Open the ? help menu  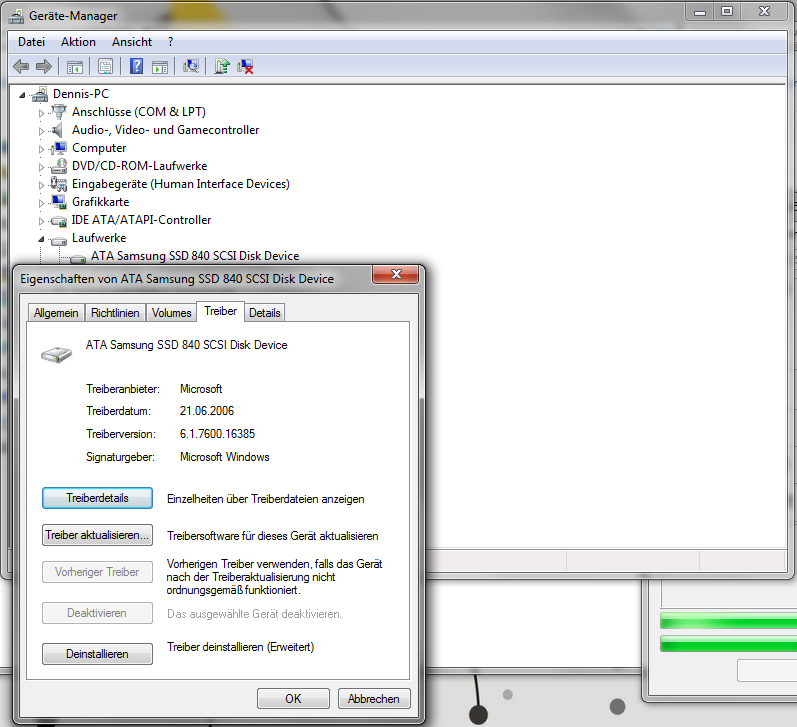(170, 42)
